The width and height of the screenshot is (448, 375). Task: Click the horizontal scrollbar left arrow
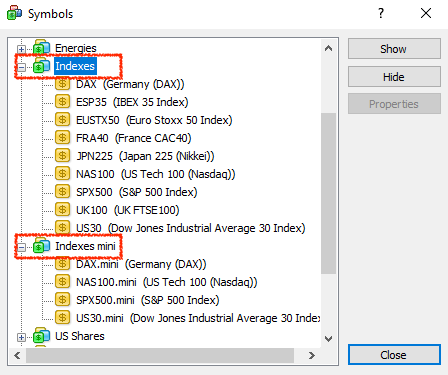[17, 355]
